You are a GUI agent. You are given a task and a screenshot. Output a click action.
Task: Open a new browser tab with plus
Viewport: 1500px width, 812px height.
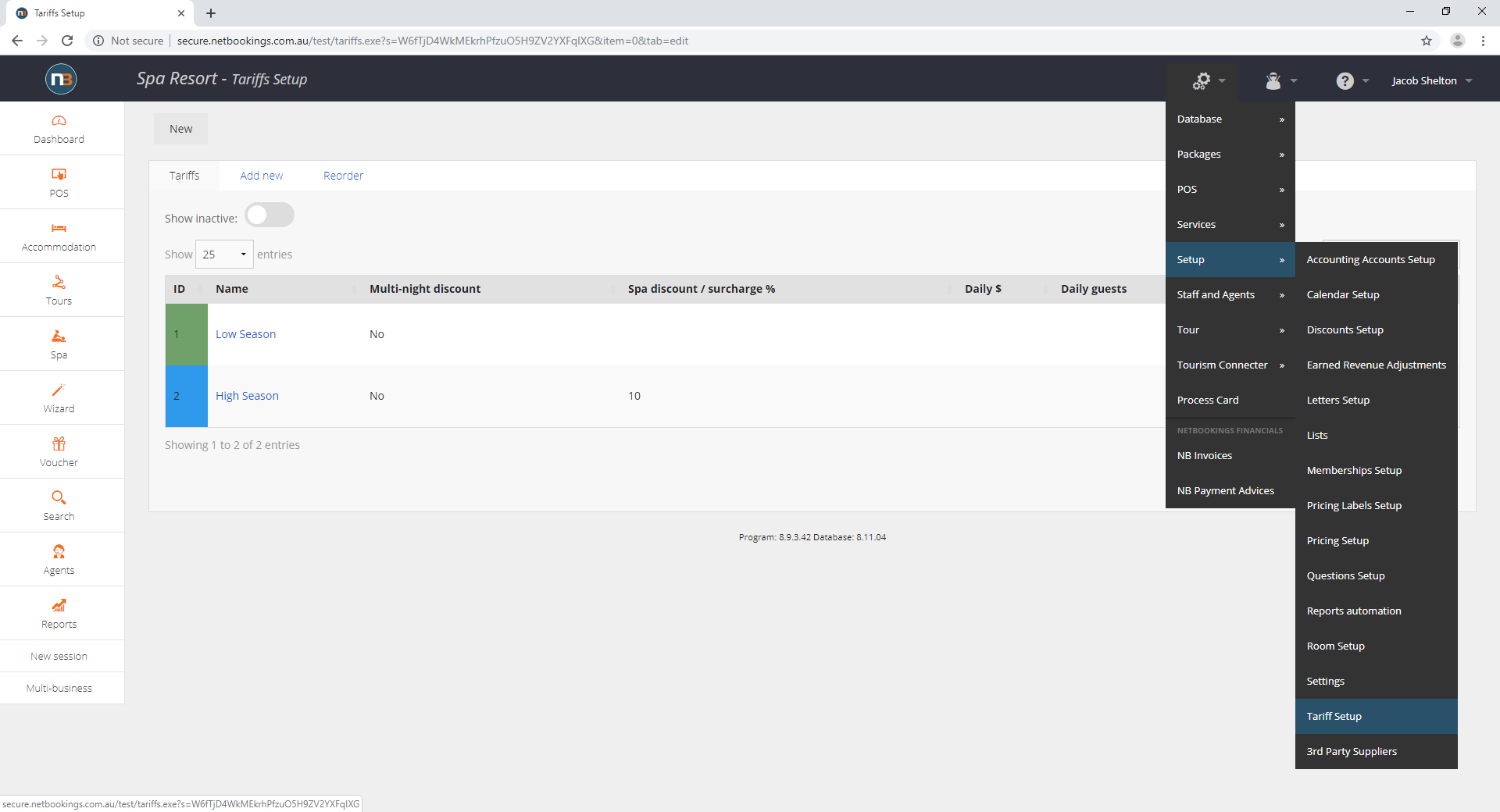point(211,13)
